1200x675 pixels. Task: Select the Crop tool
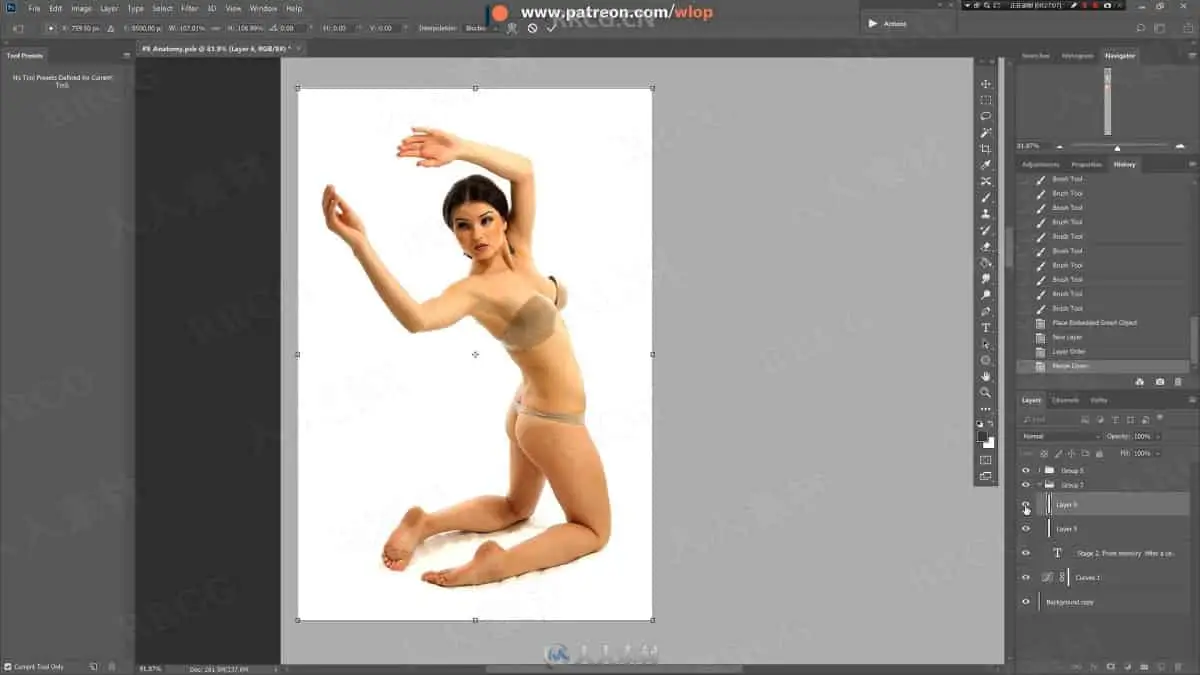point(986,149)
